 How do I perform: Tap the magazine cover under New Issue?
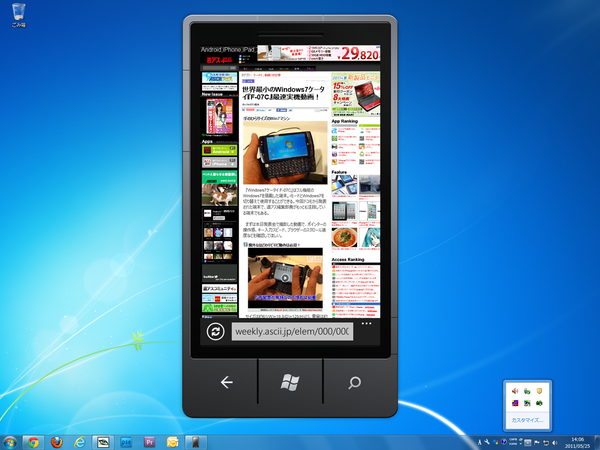[x=220, y=116]
